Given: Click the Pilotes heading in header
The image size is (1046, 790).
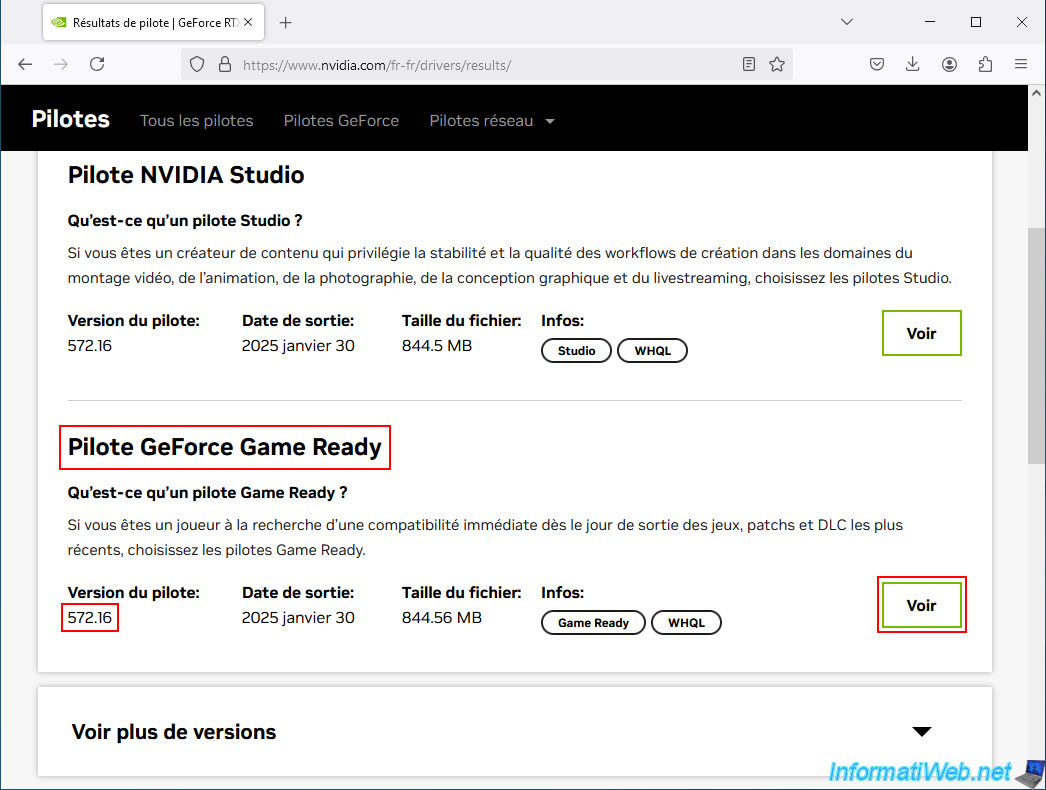Looking at the screenshot, I should point(71,119).
